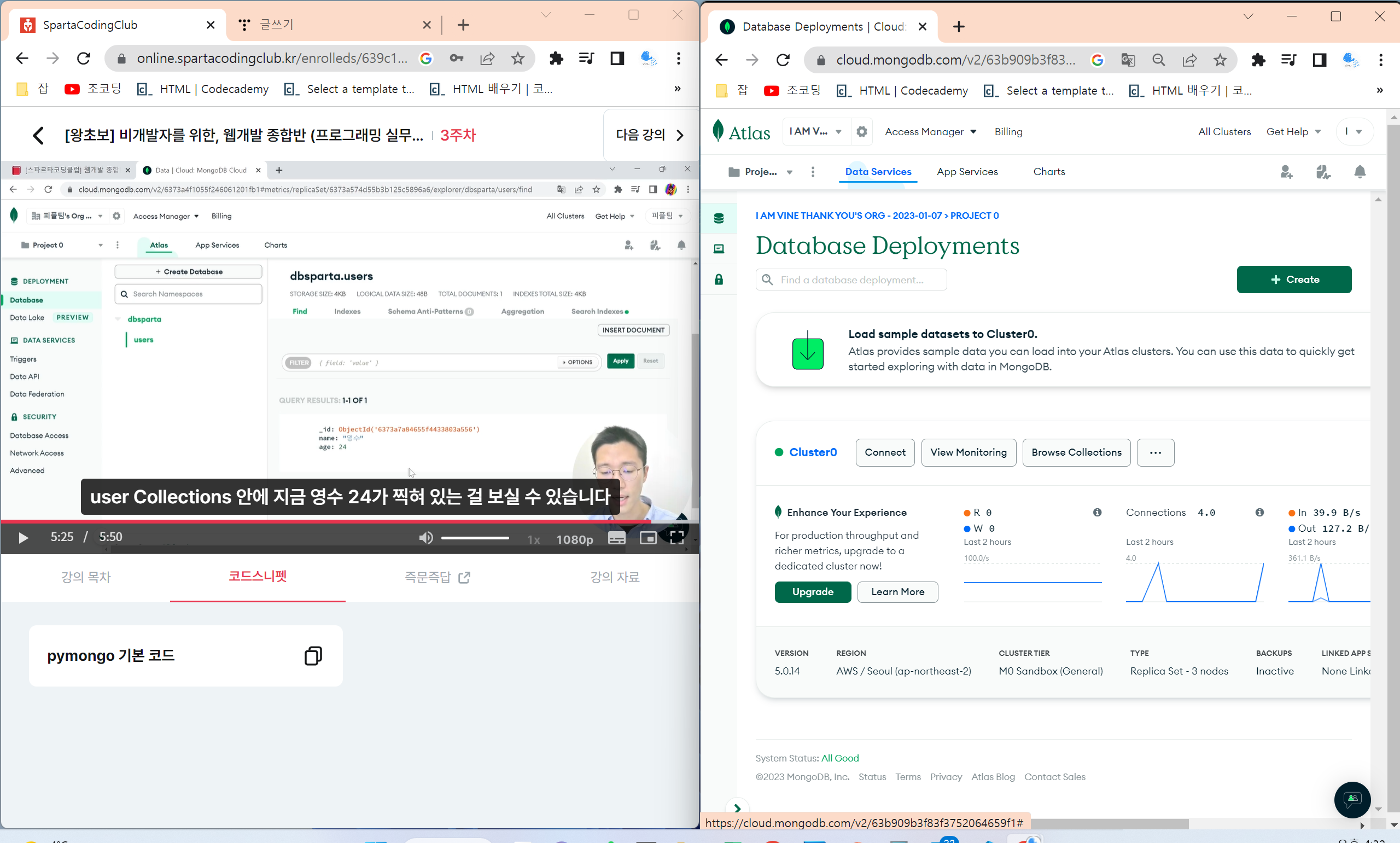Open the Atlas support chat bubble
The height and width of the screenshot is (843, 1400).
click(1352, 799)
